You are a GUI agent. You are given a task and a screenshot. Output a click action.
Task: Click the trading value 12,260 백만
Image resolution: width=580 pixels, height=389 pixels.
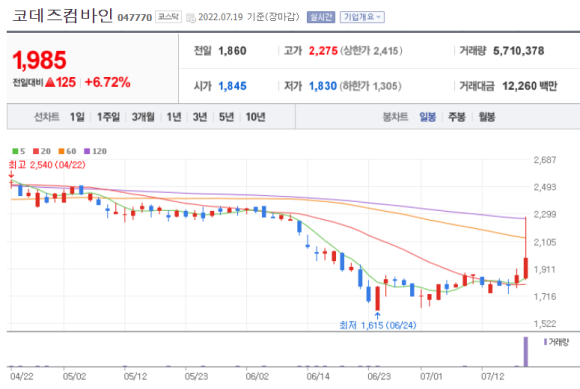point(529,86)
